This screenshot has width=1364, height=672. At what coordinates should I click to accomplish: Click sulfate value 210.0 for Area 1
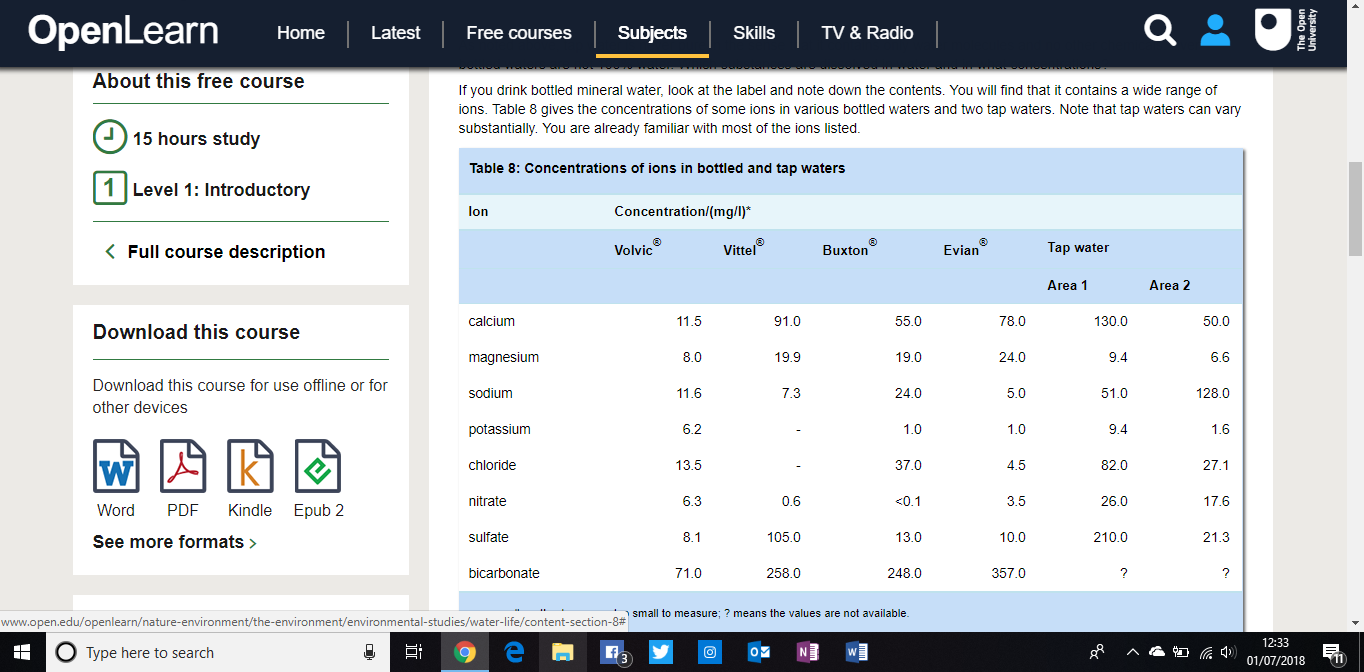point(1111,538)
